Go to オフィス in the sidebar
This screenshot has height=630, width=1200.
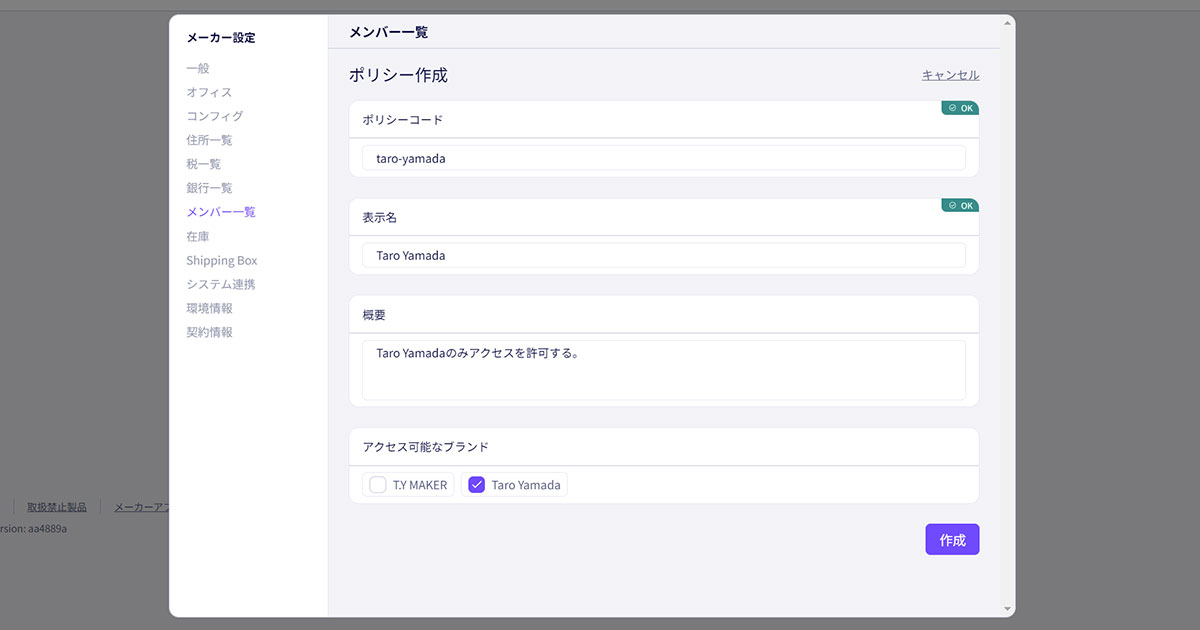(x=208, y=92)
